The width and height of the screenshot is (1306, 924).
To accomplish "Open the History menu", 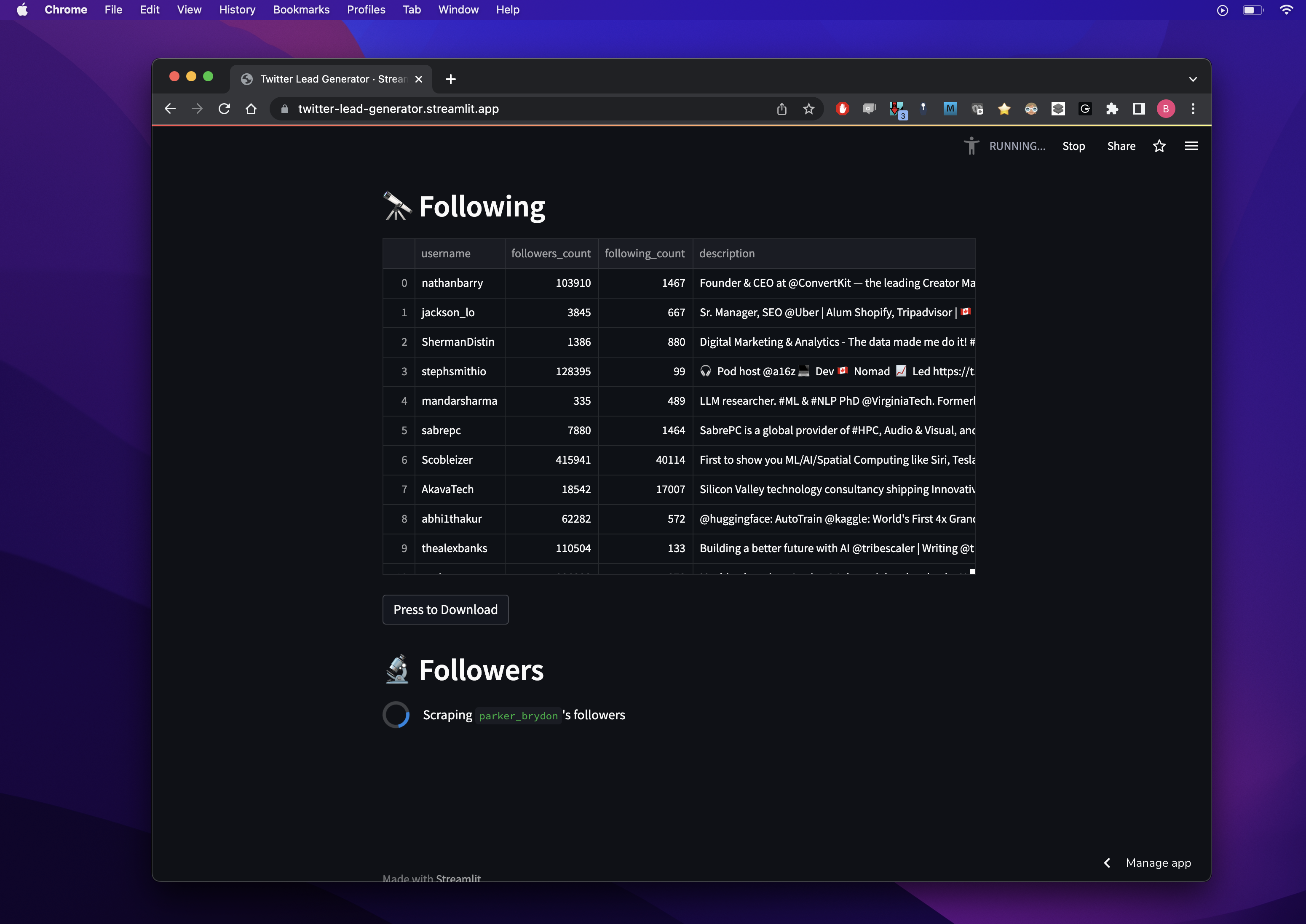I will click(237, 10).
